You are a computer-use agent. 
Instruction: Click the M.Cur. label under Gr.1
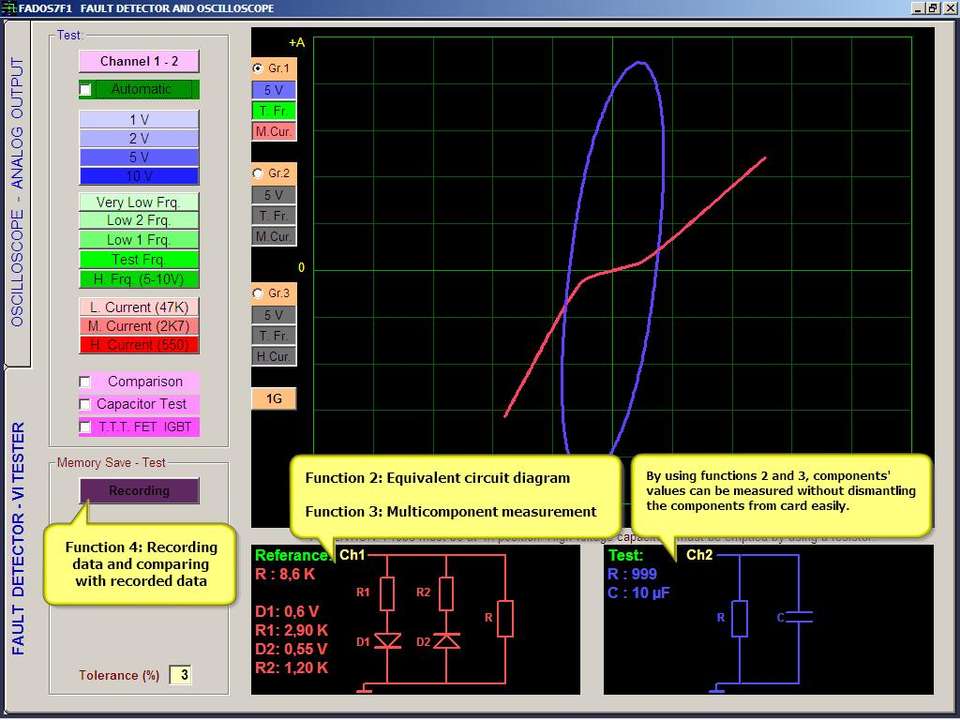(x=273, y=131)
